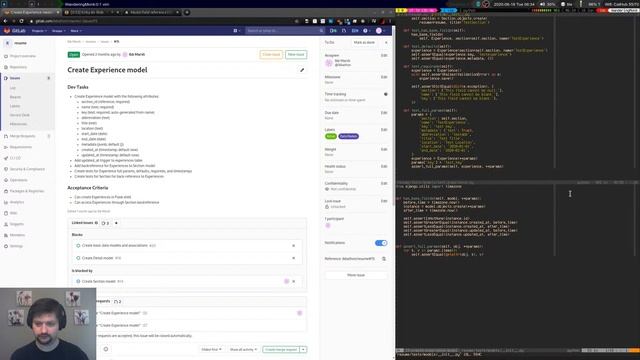640x360 pixels.
Task: Copy the issue reference with the copy icon
Action: click(384, 259)
